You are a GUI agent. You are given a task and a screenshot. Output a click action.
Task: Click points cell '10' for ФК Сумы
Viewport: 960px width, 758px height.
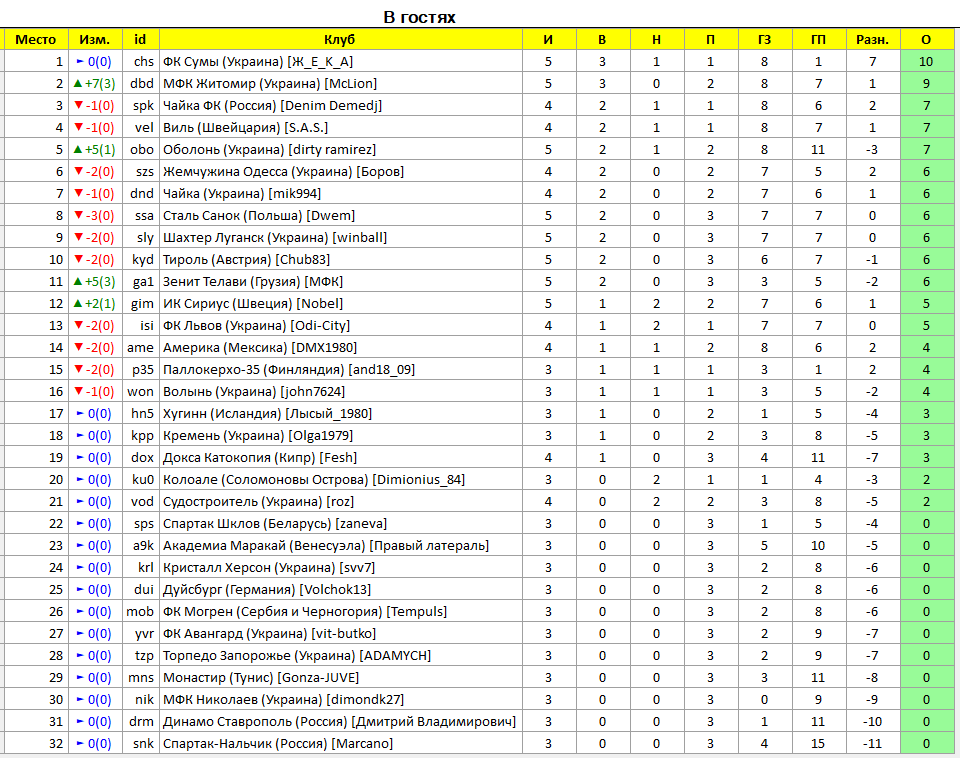[926, 62]
